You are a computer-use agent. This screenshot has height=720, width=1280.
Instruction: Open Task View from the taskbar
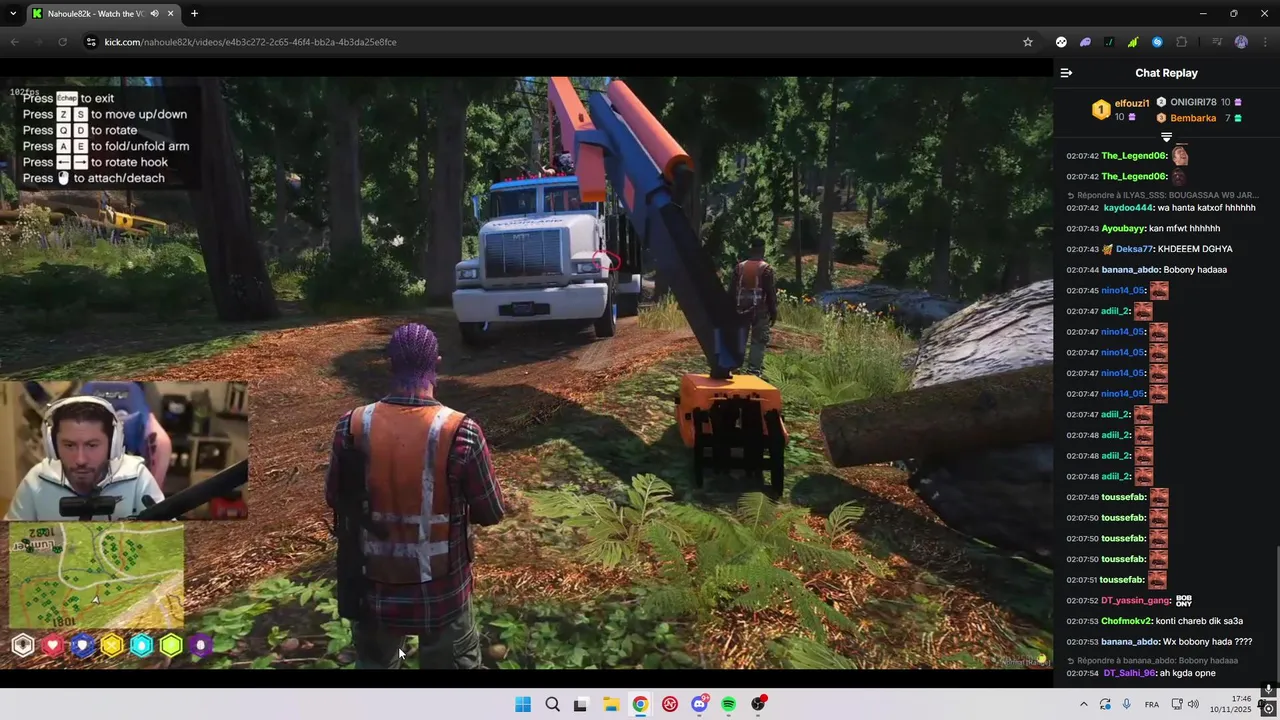580,704
